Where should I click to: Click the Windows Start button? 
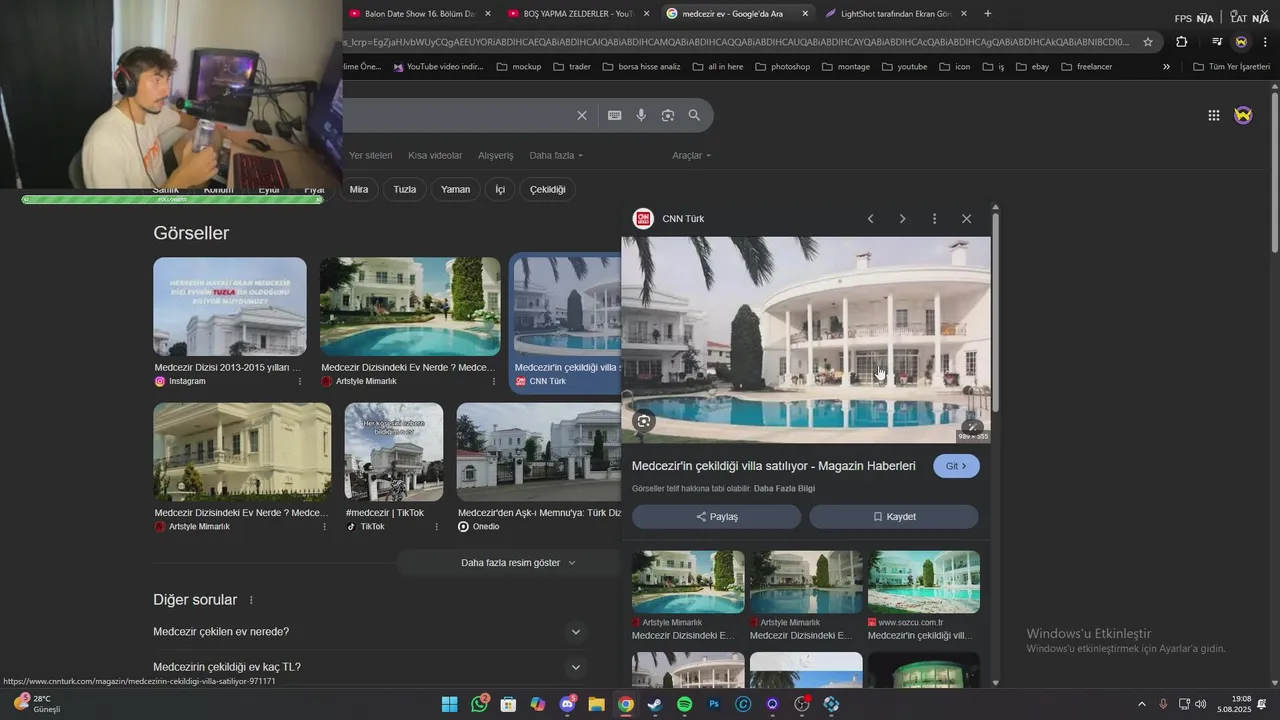(450, 704)
